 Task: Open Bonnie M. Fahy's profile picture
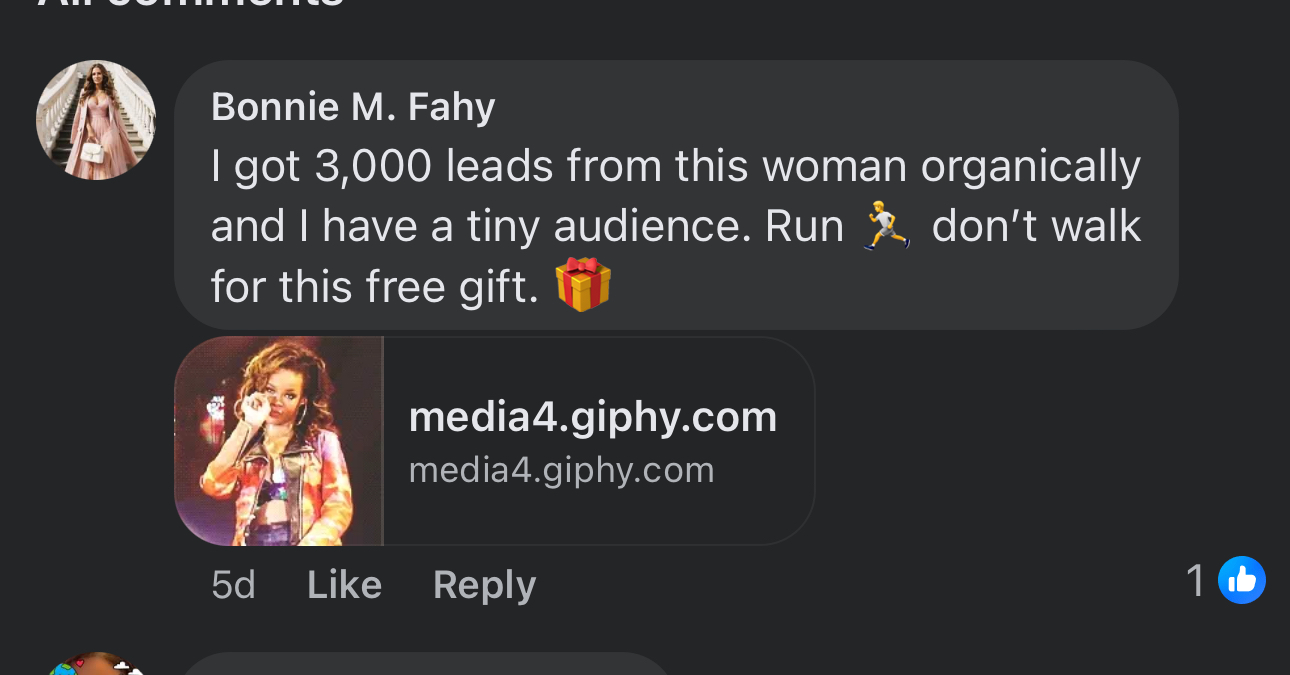coord(96,120)
